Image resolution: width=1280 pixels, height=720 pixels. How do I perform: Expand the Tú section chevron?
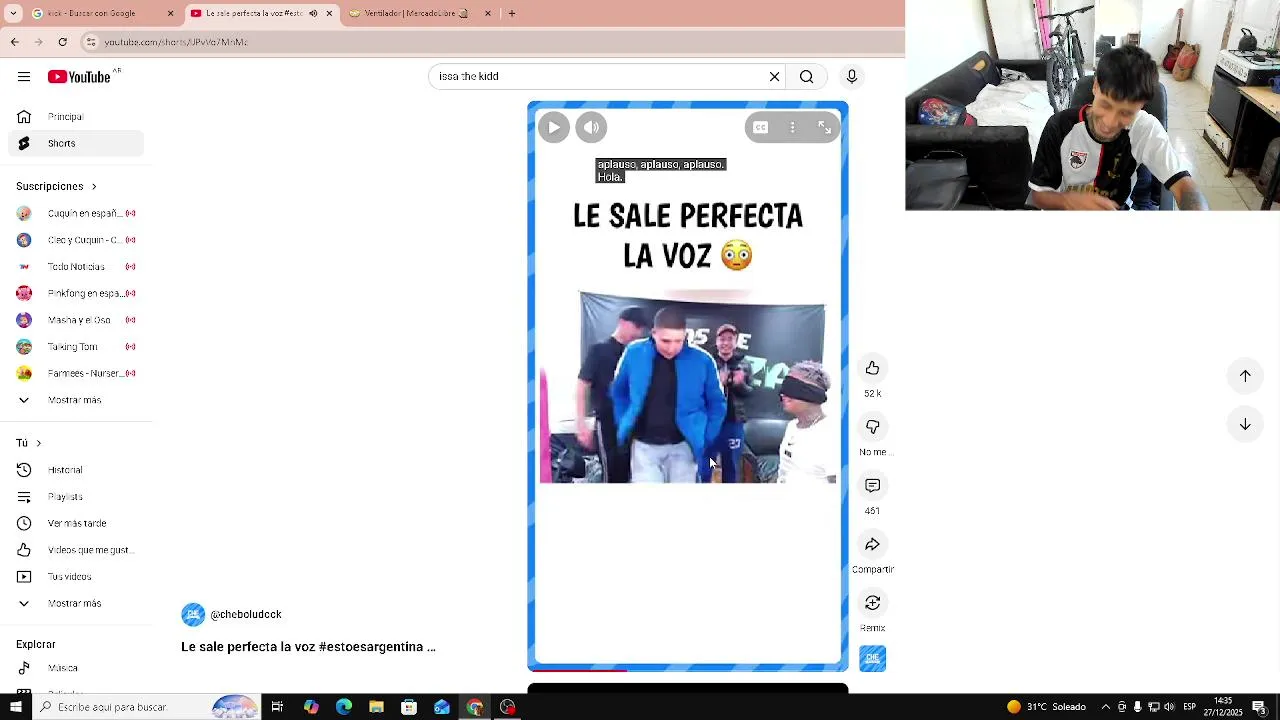click(x=39, y=443)
